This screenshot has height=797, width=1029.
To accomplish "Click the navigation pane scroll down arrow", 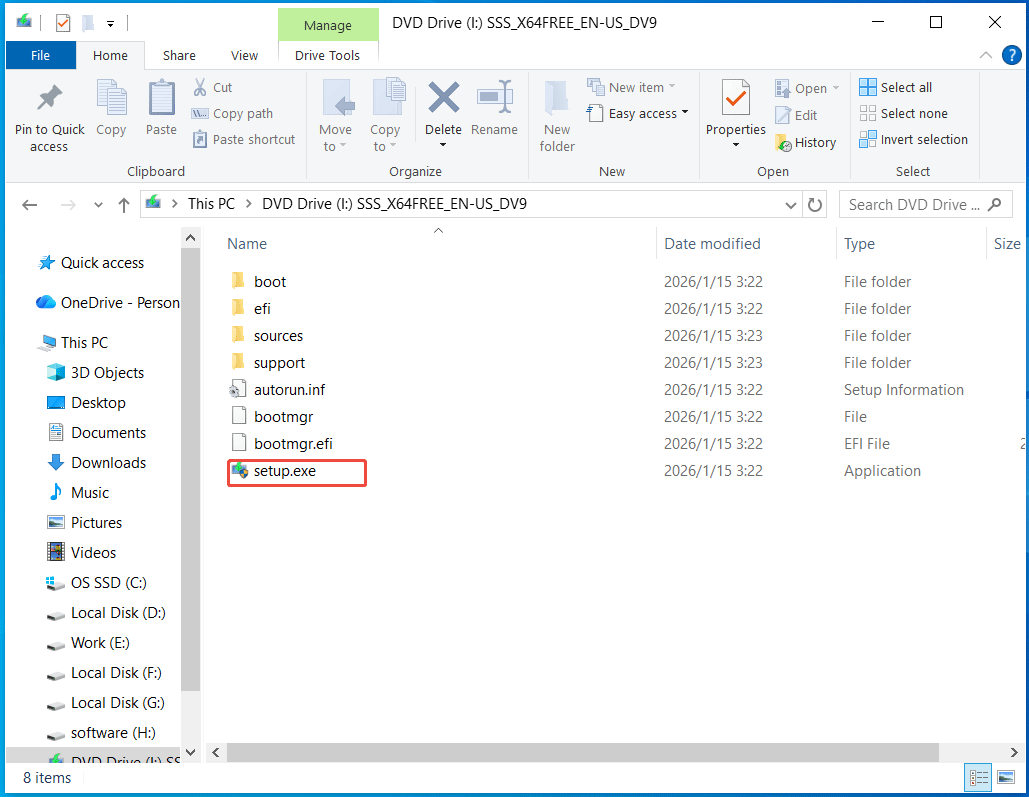I will coord(191,752).
